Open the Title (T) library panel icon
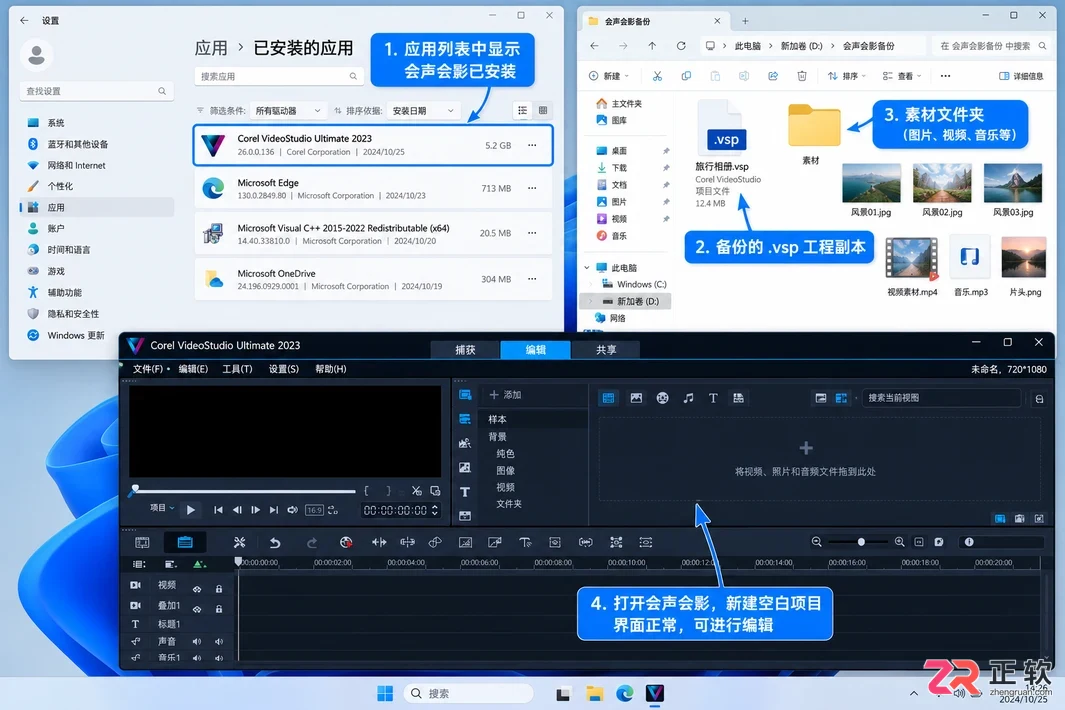This screenshot has width=1065, height=710. [x=465, y=492]
